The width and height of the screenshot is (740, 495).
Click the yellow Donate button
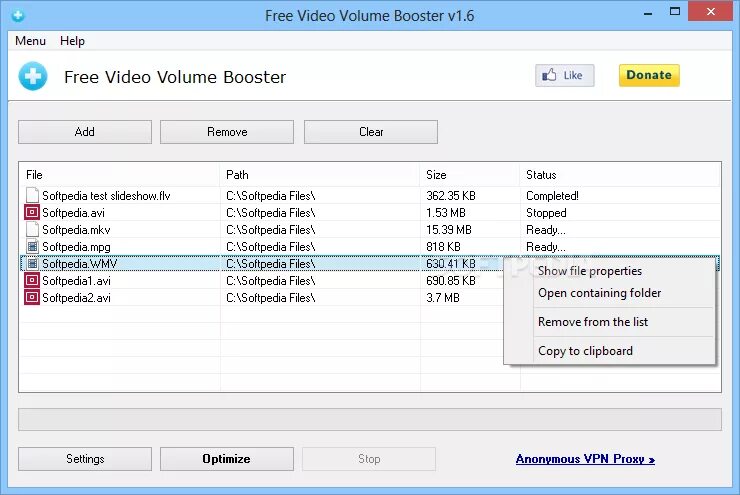click(649, 76)
